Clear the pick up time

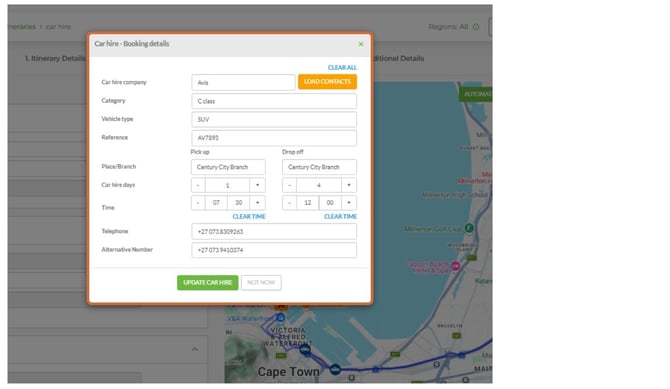click(x=249, y=217)
